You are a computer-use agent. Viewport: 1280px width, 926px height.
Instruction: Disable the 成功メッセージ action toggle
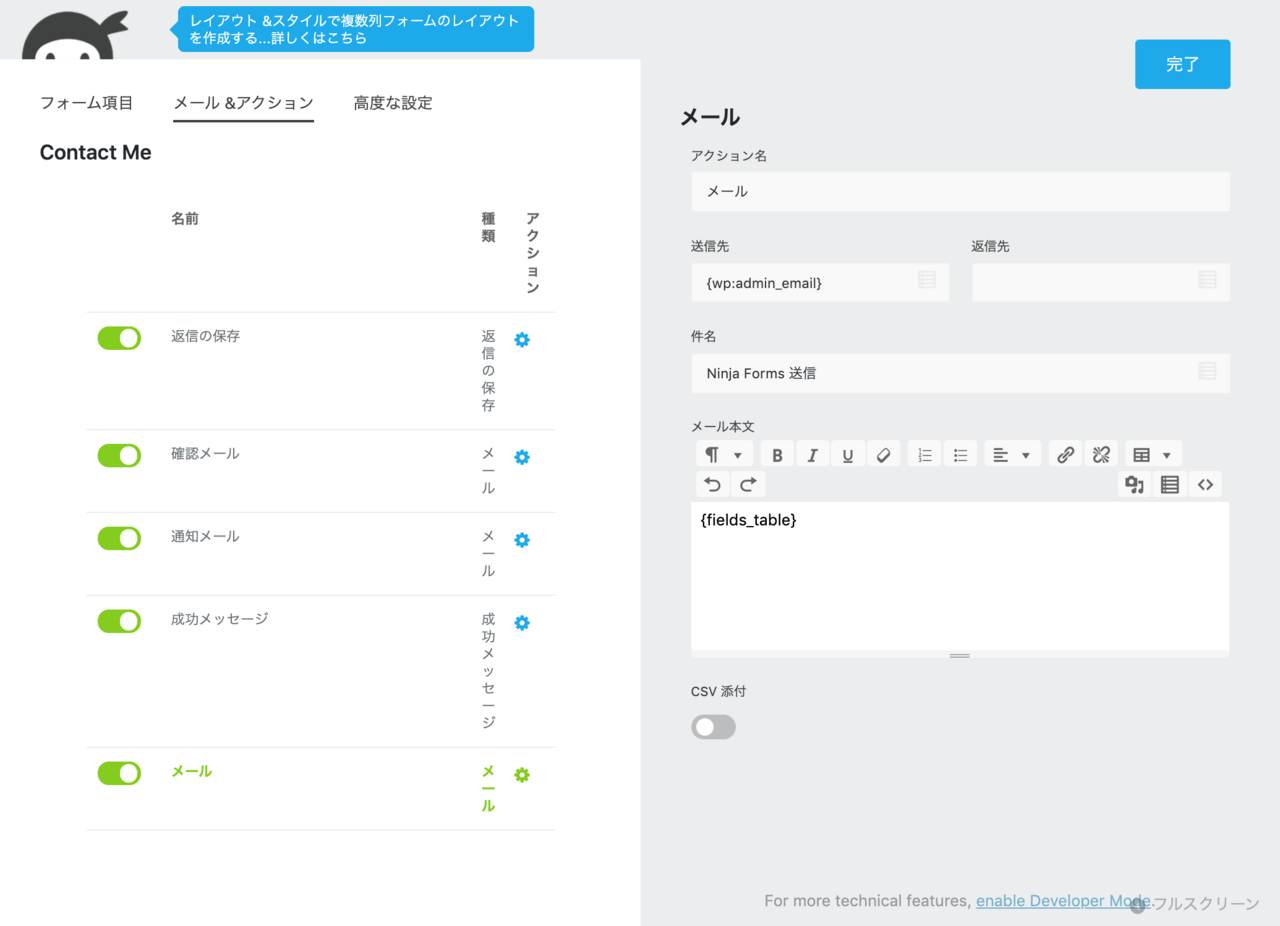[x=119, y=621]
